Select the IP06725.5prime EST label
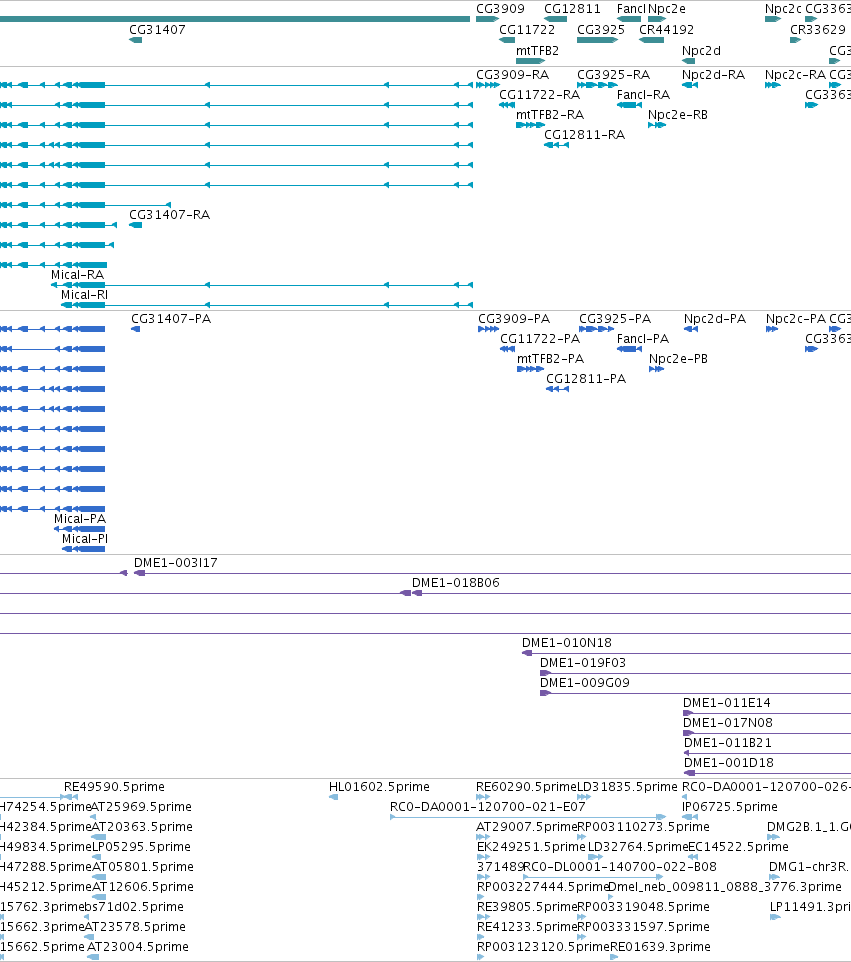Image resolution: width=851 pixels, height=962 pixels. tap(730, 807)
